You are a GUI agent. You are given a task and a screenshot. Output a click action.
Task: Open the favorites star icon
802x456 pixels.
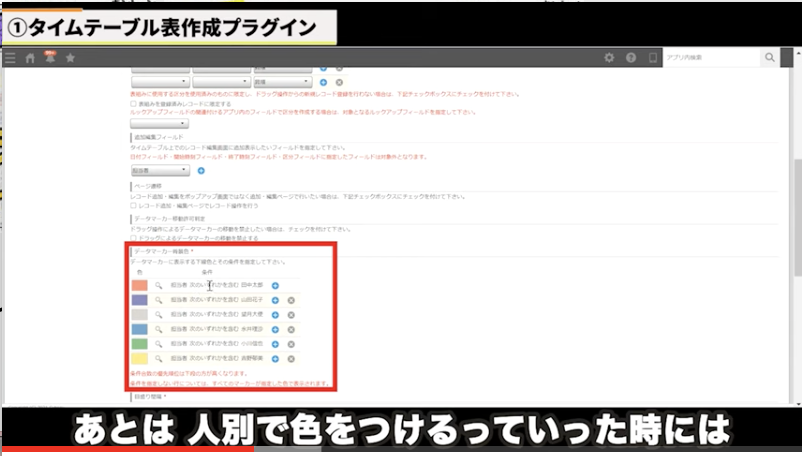(x=70, y=58)
